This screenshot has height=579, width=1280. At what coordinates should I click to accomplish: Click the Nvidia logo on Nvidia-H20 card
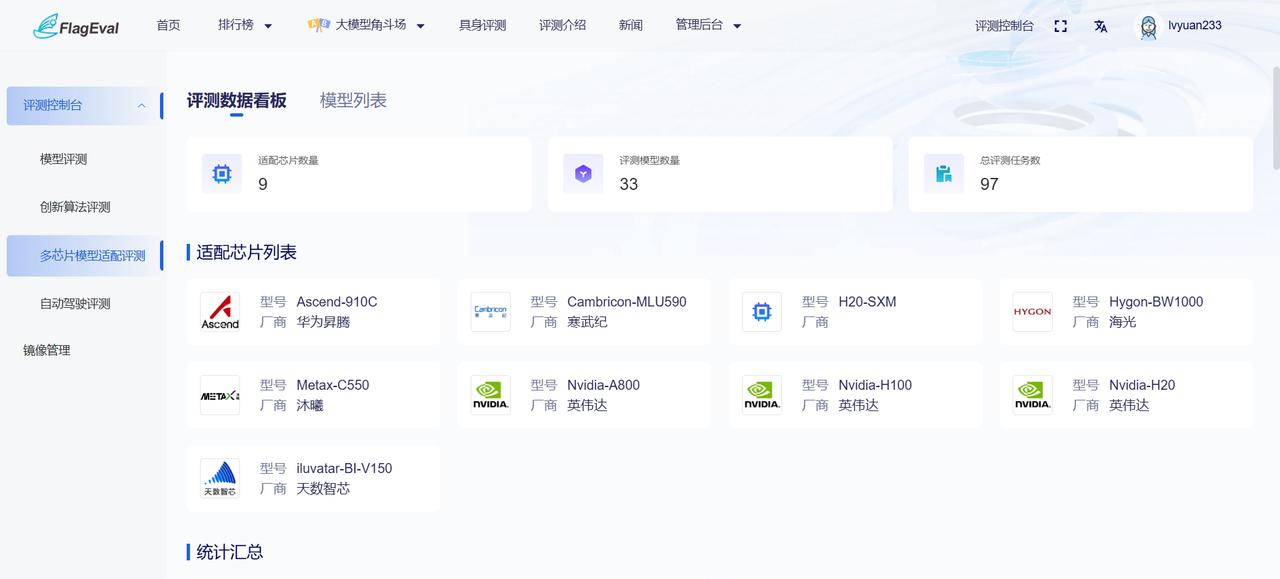(x=1033, y=395)
